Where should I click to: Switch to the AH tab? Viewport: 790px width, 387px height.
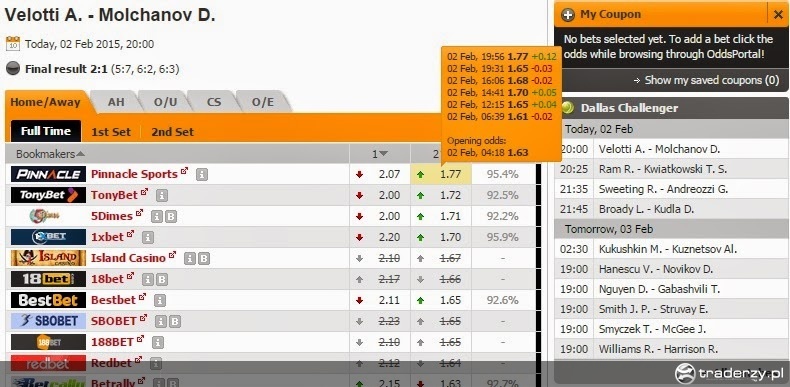pos(116,102)
